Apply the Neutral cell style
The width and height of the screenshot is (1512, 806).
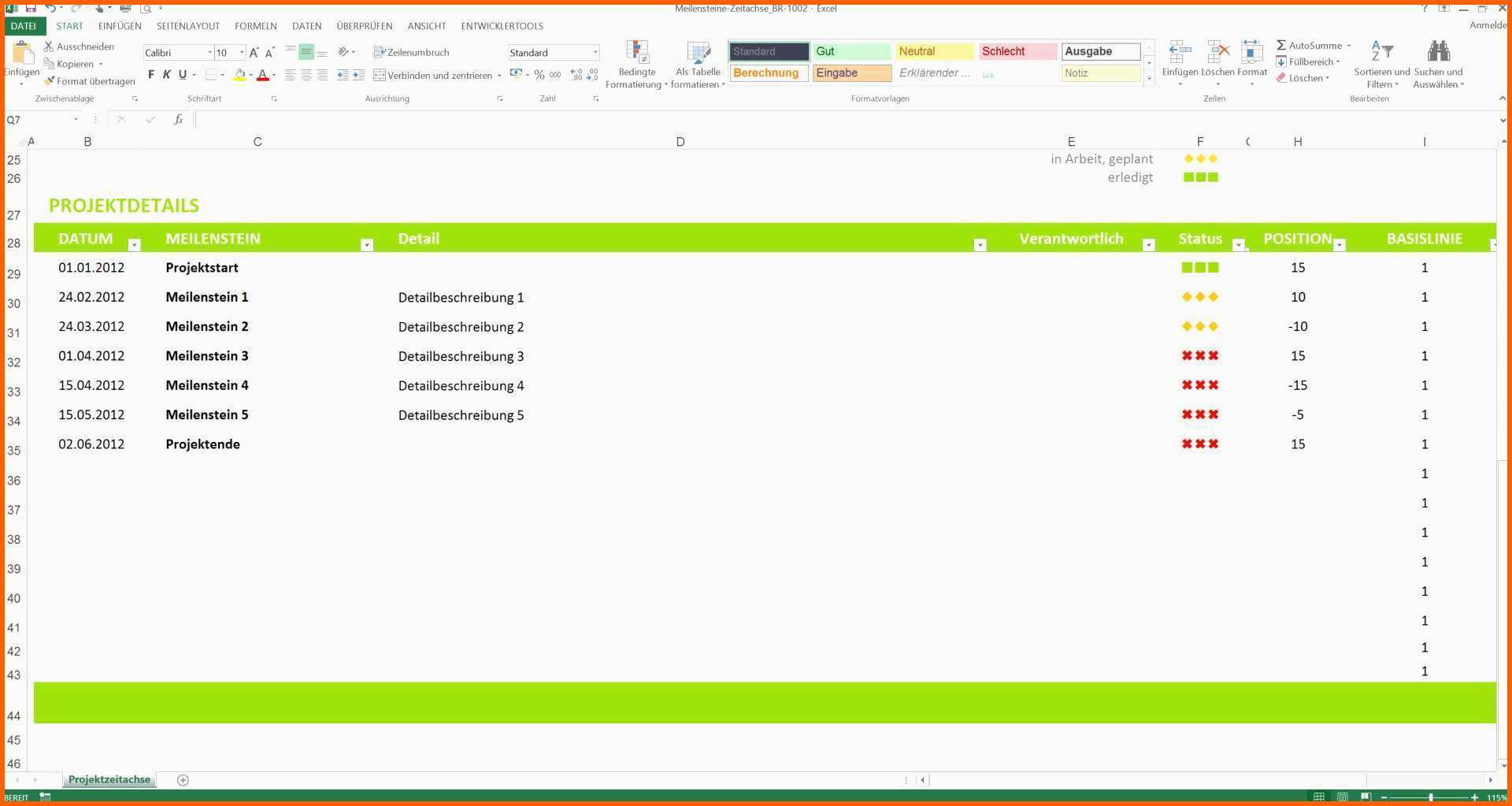click(935, 51)
